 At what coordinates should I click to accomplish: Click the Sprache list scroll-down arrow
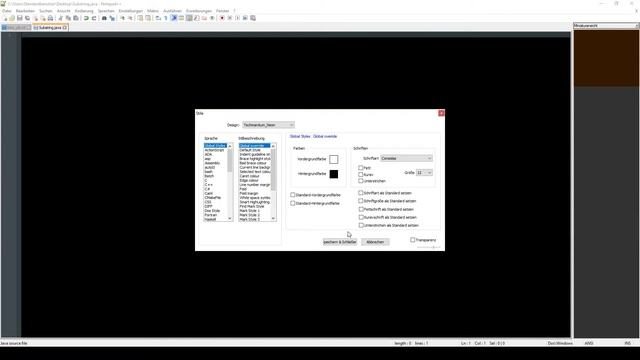[x=230, y=219]
